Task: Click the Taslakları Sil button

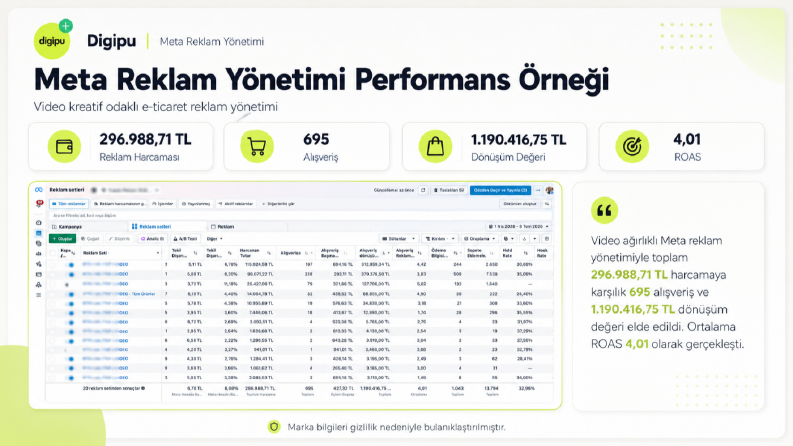Action: click(x=449, y=190)
